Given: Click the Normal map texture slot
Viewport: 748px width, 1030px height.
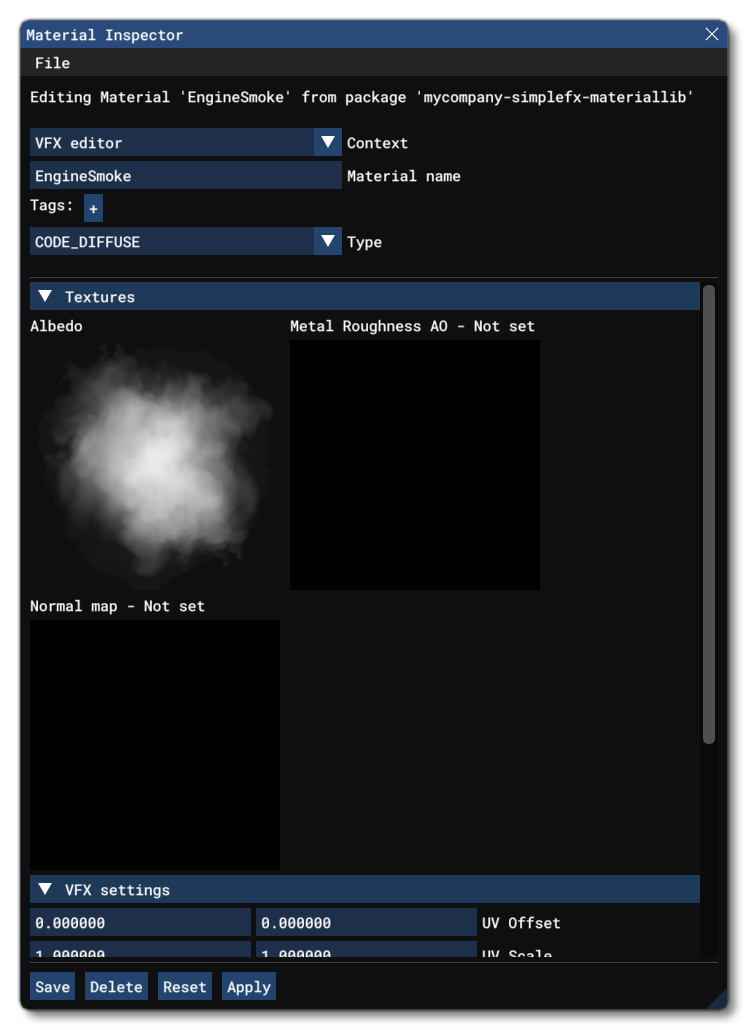Looking at the screenshot, I should (x=155, y=745).
